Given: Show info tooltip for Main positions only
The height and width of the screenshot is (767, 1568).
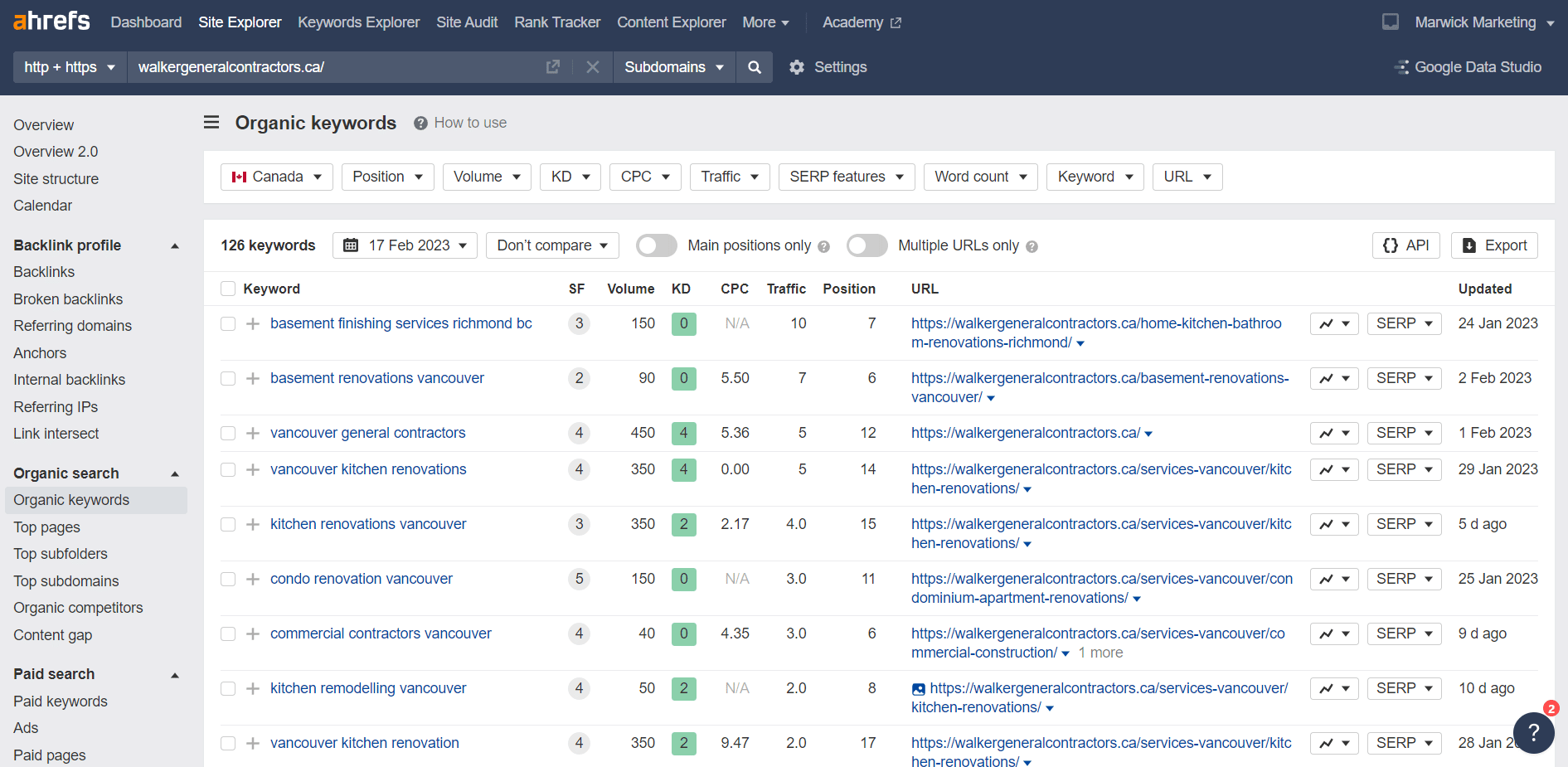Looking at the screenshot, I should point(823,246).
